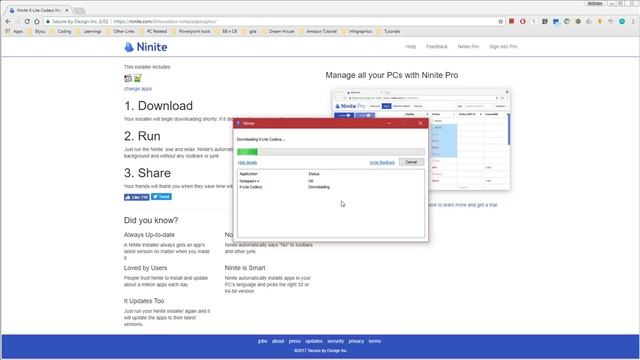Open the PC Related bookmarks folder
Screen dimensions: 640x360
coord(153,31)
